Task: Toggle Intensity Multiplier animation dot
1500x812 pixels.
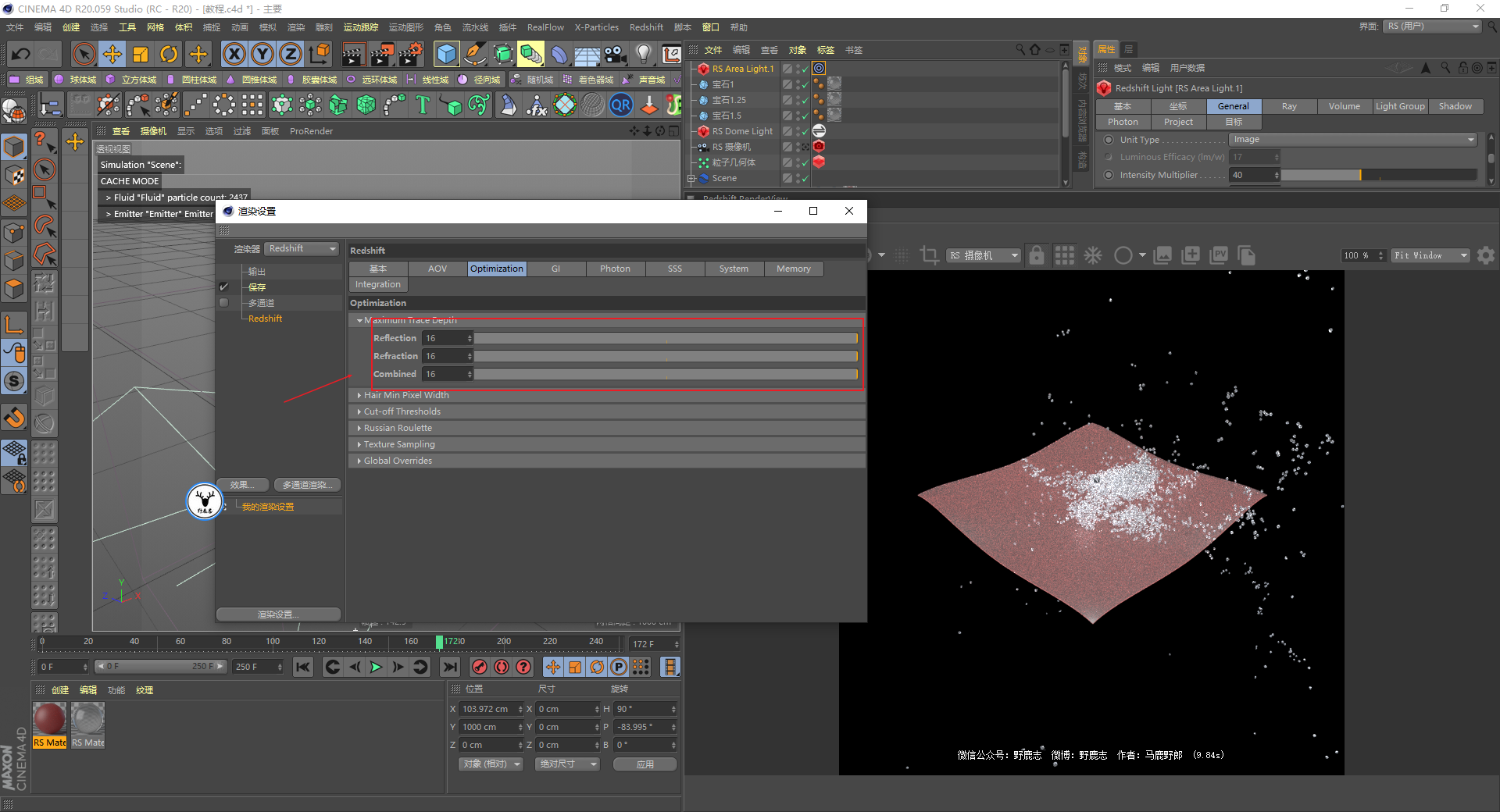Action: point(1109,175)
